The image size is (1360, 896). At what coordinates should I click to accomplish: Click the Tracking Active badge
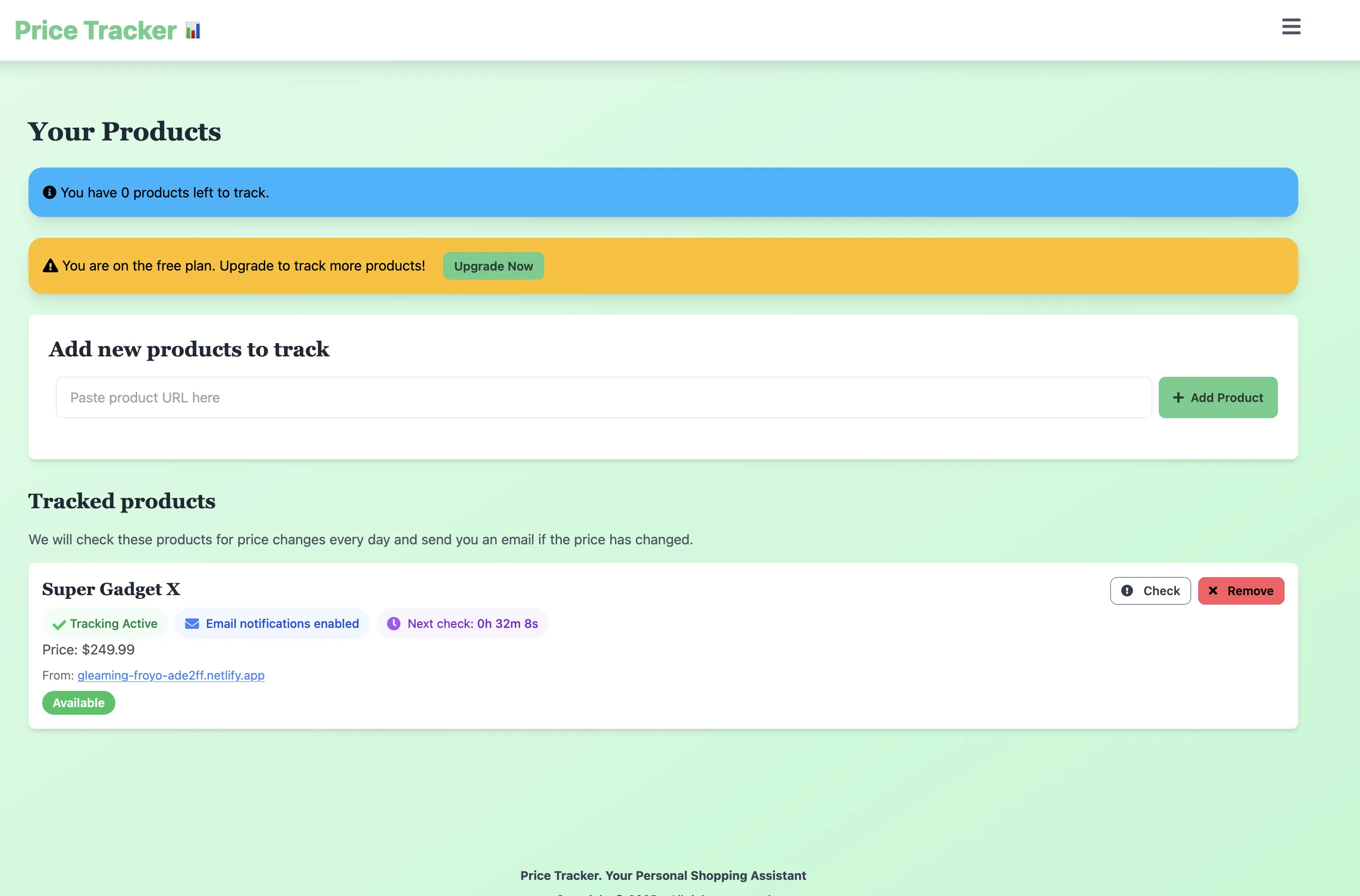click(105, 624)
